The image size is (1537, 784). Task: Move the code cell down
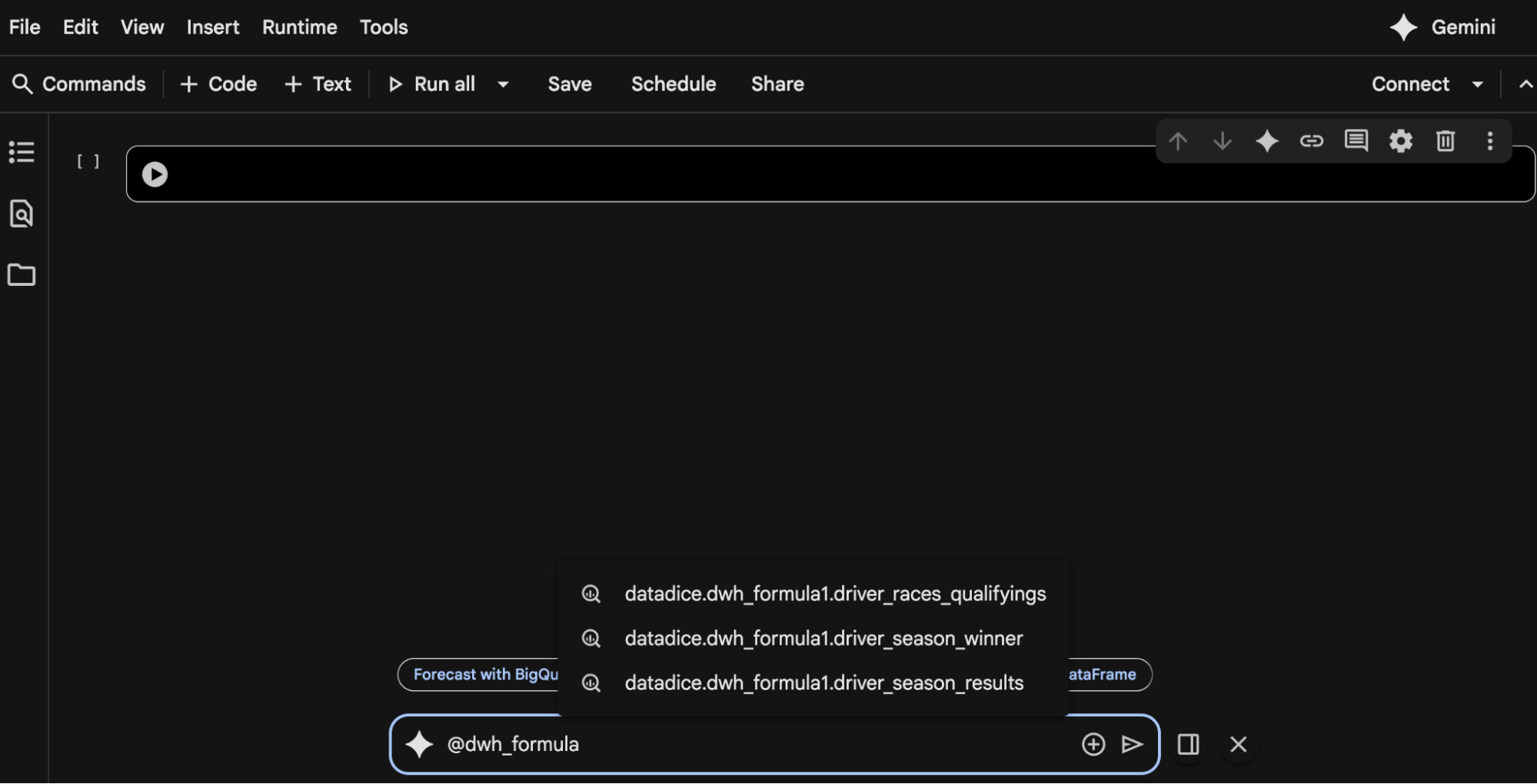pyautogui.click(x=1222, y=141)
